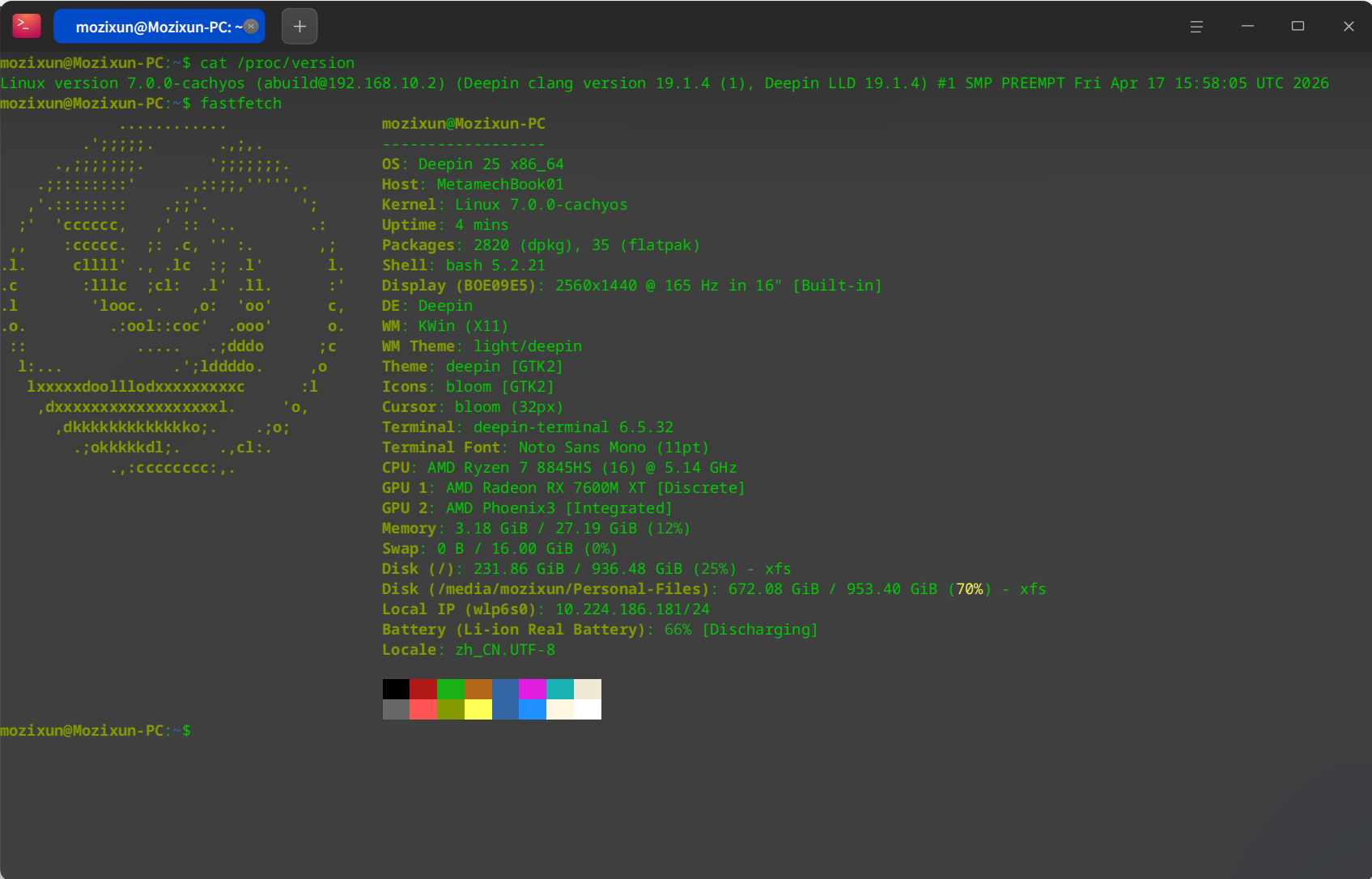This screenshot has height=879, width=1372.
Task: Click the bright green swatch in the palette
Action: point(451,689)
